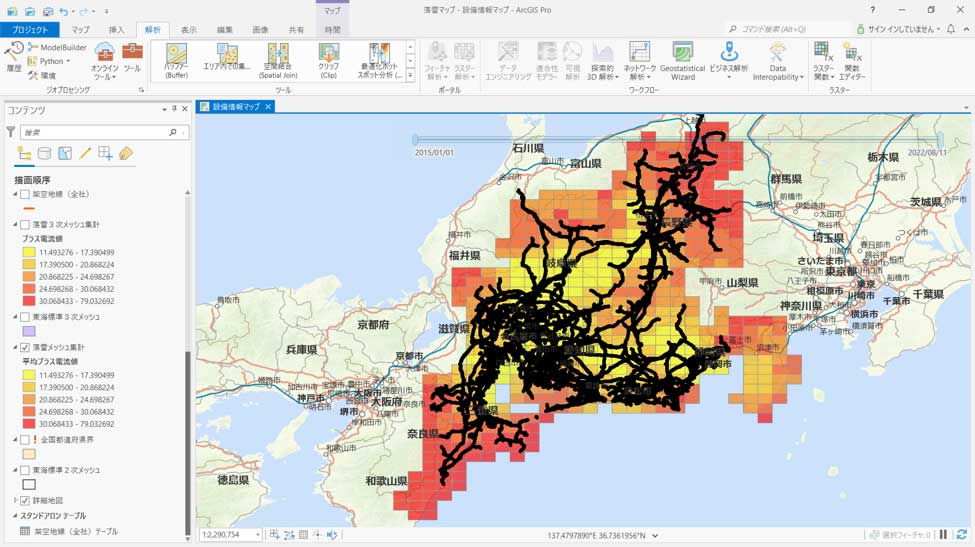Toggle the 詳細地図 basemap layer visibility

click(x=25, y=500)
